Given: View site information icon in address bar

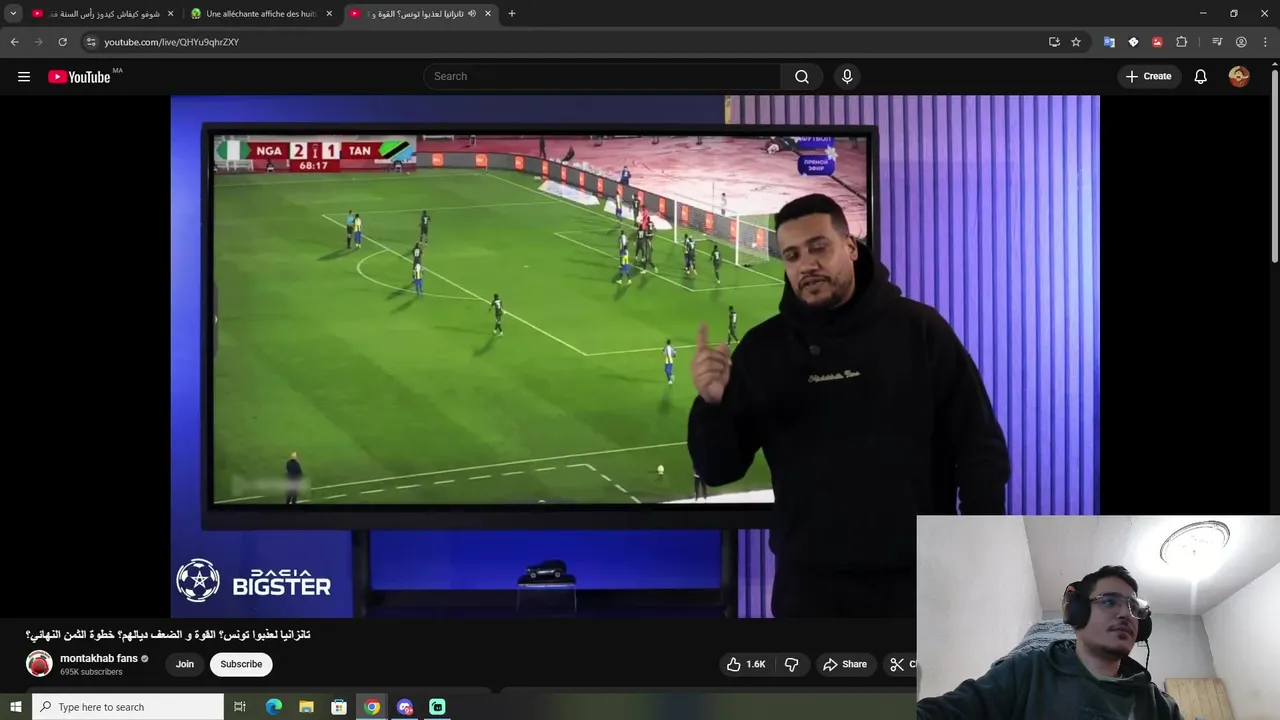Looking at the screenshot, I should 90,42.
